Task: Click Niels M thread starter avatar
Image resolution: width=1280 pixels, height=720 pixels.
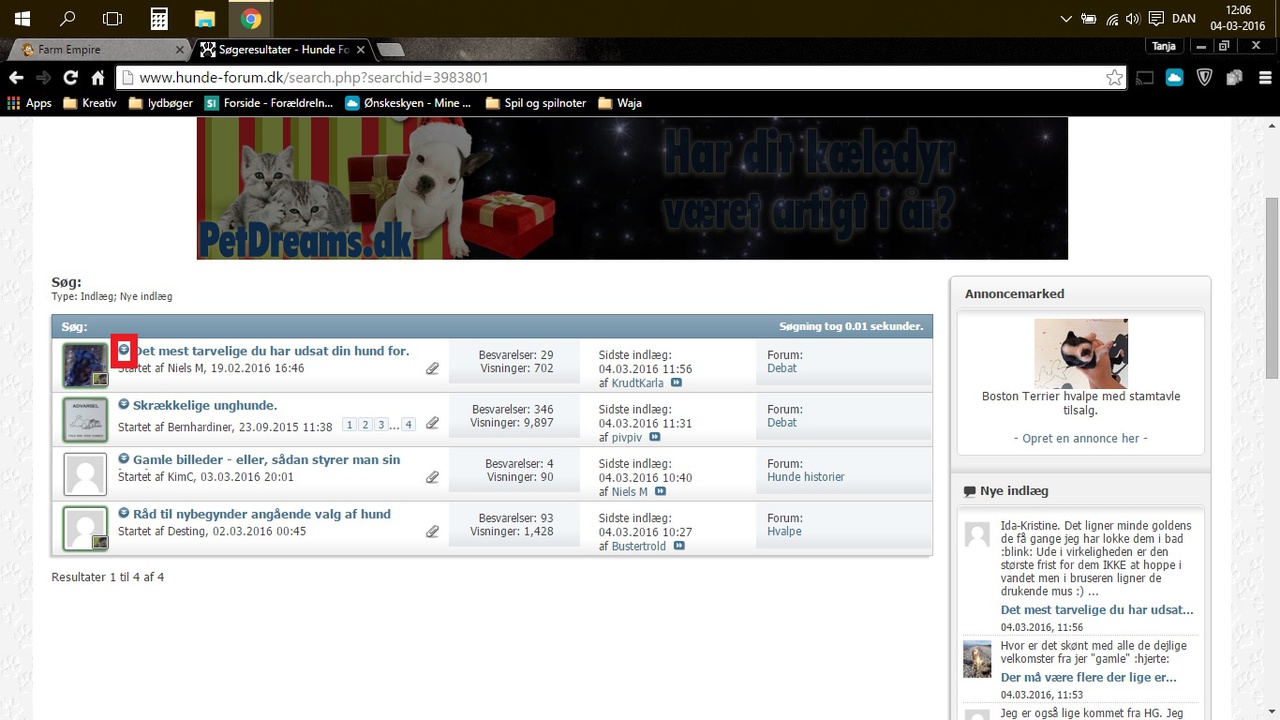Action: 85,365
